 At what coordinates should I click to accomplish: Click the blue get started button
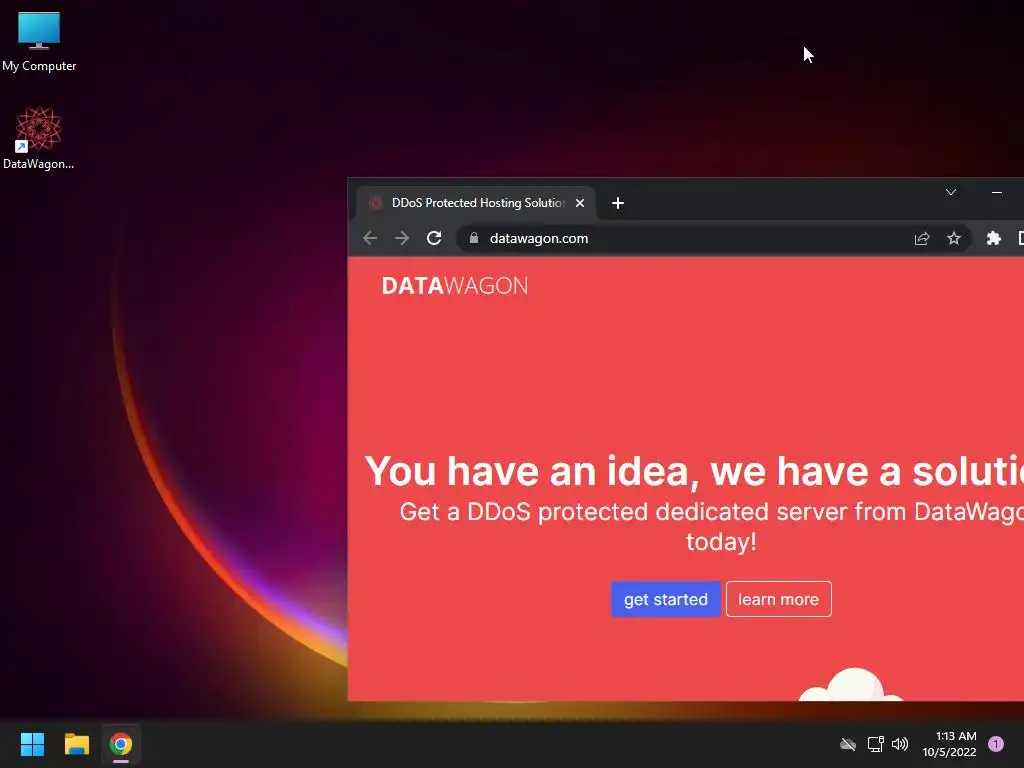665,599
